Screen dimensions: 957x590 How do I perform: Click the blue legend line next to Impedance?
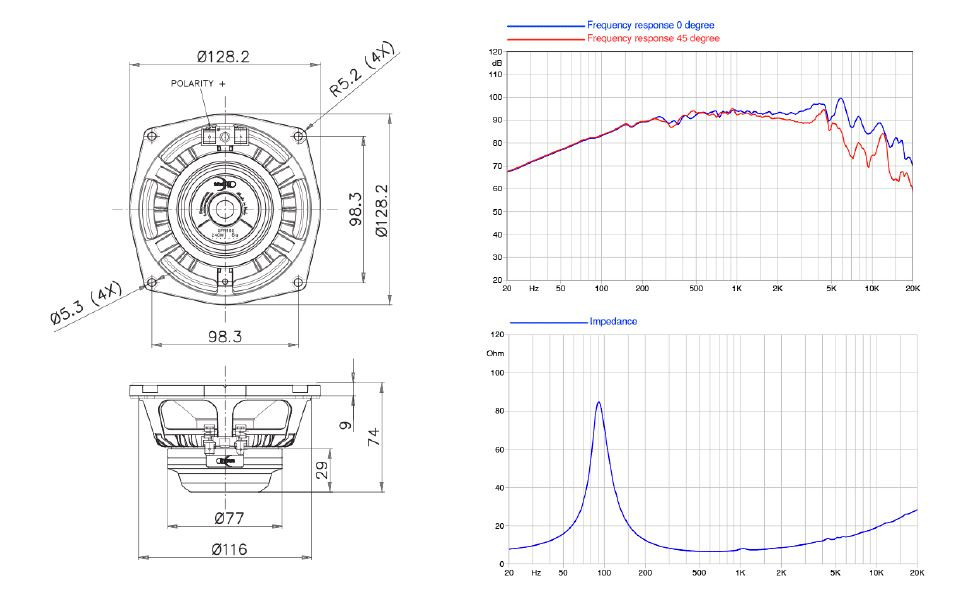click(x=548, y=322)
